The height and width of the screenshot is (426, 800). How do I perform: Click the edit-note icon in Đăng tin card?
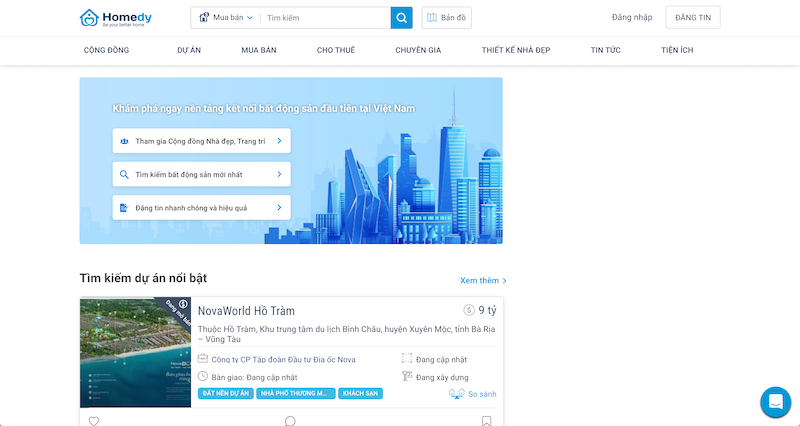(124, 208)
